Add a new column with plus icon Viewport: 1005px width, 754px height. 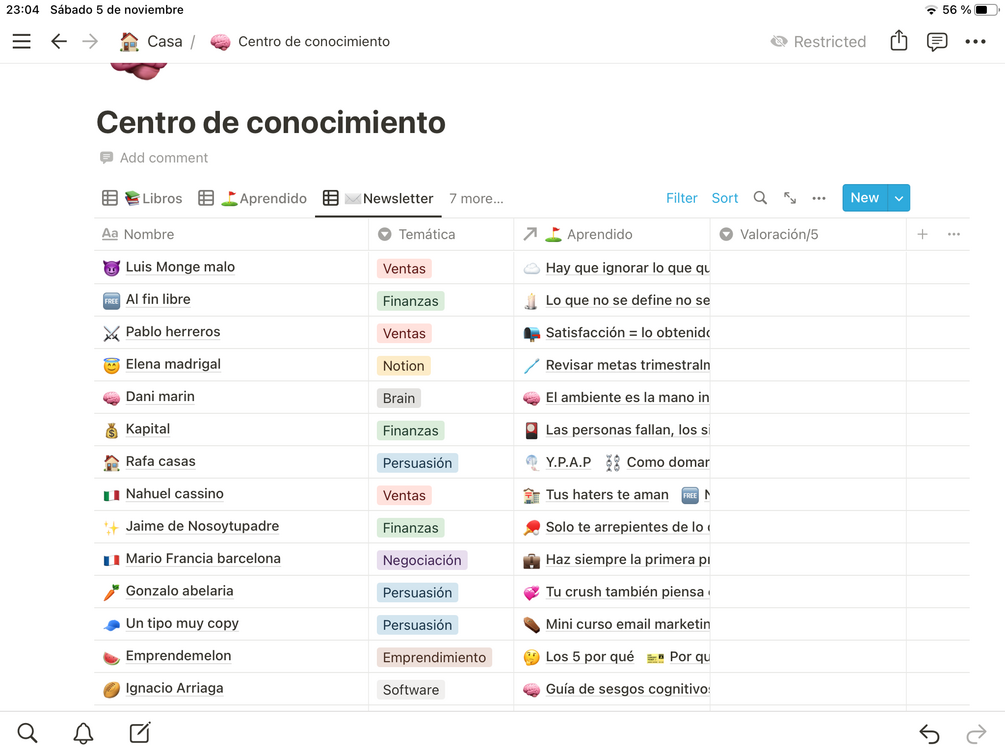click(922, 234)
